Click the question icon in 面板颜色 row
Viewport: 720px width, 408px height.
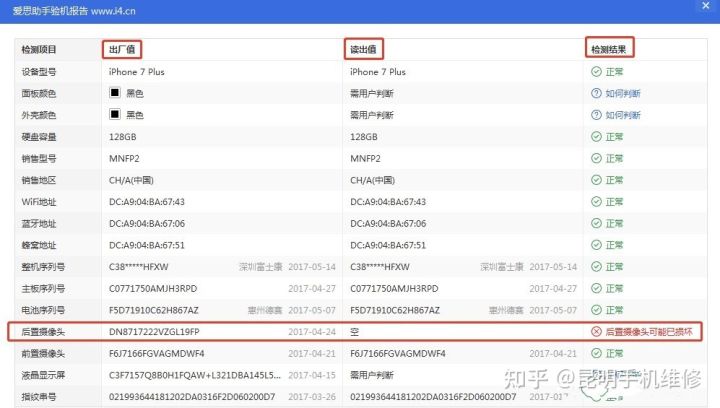pos(596,93)
